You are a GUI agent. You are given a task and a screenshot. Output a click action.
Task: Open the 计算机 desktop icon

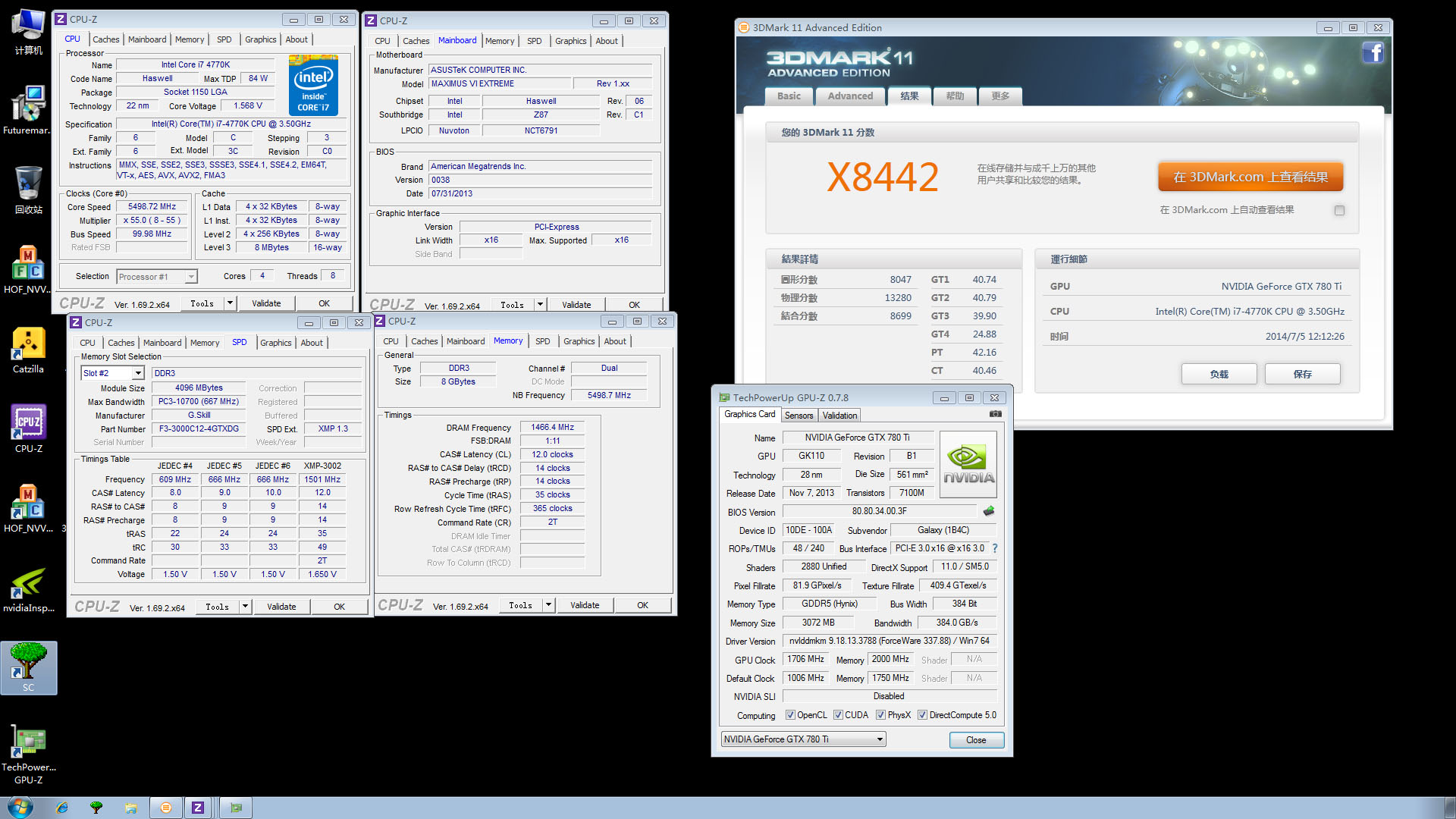[28, 32]
